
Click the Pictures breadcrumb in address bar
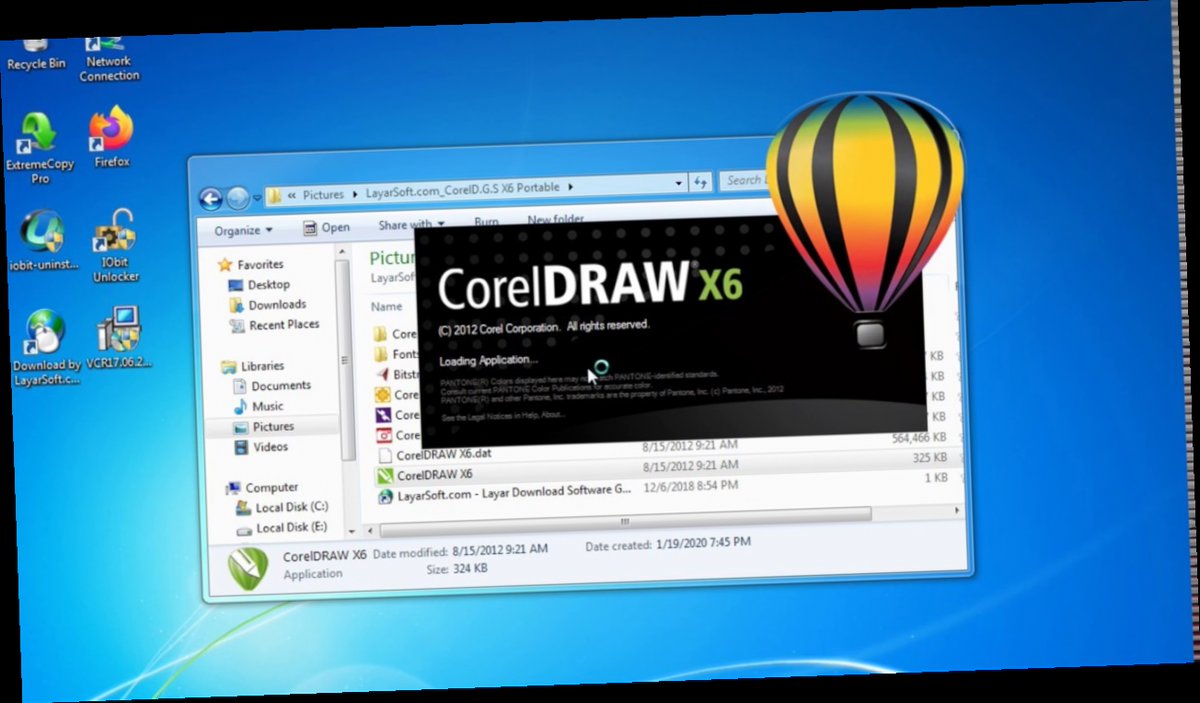(323, 194)
